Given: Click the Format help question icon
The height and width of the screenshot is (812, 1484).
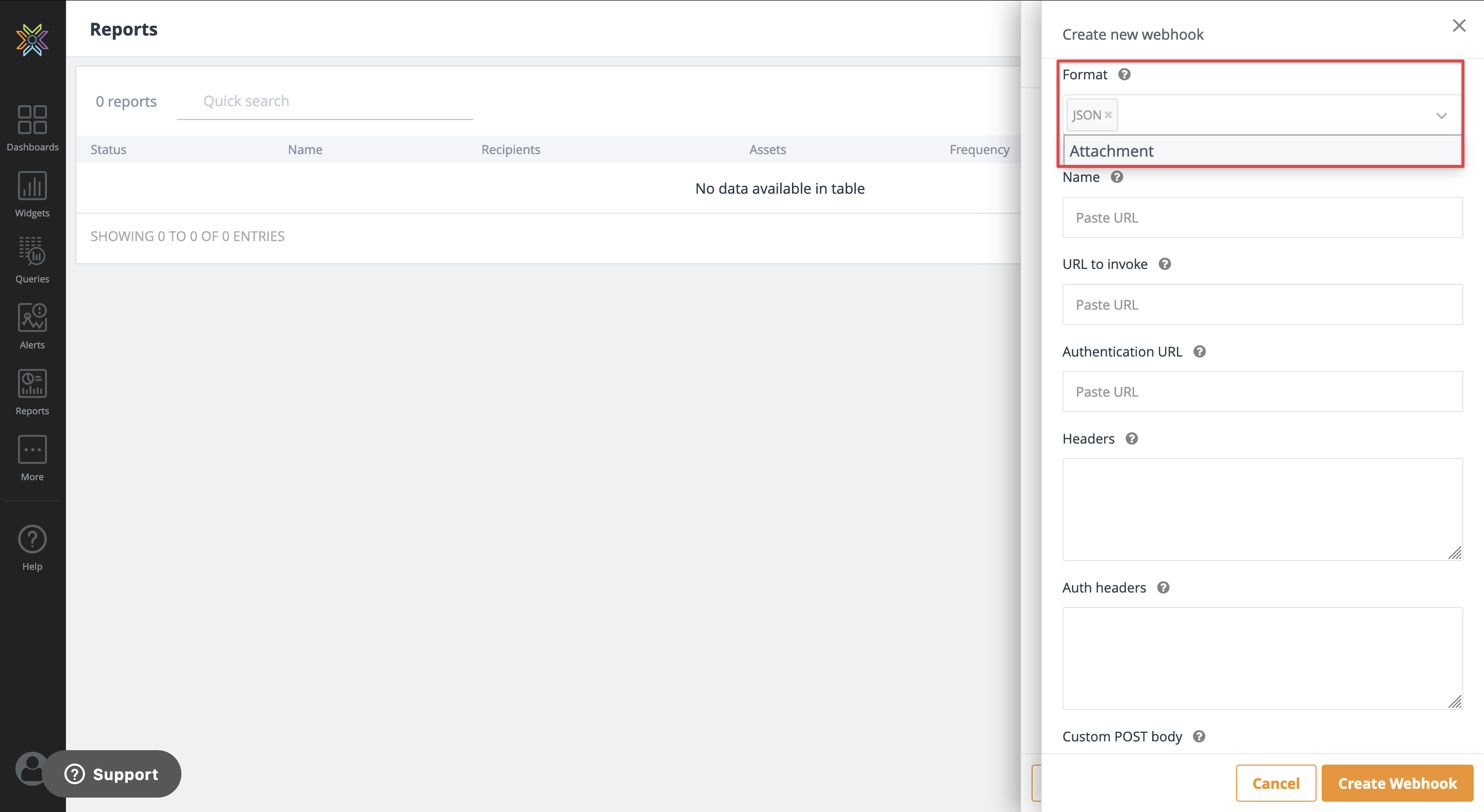Looking at the screenshot, I should 1124,75.
